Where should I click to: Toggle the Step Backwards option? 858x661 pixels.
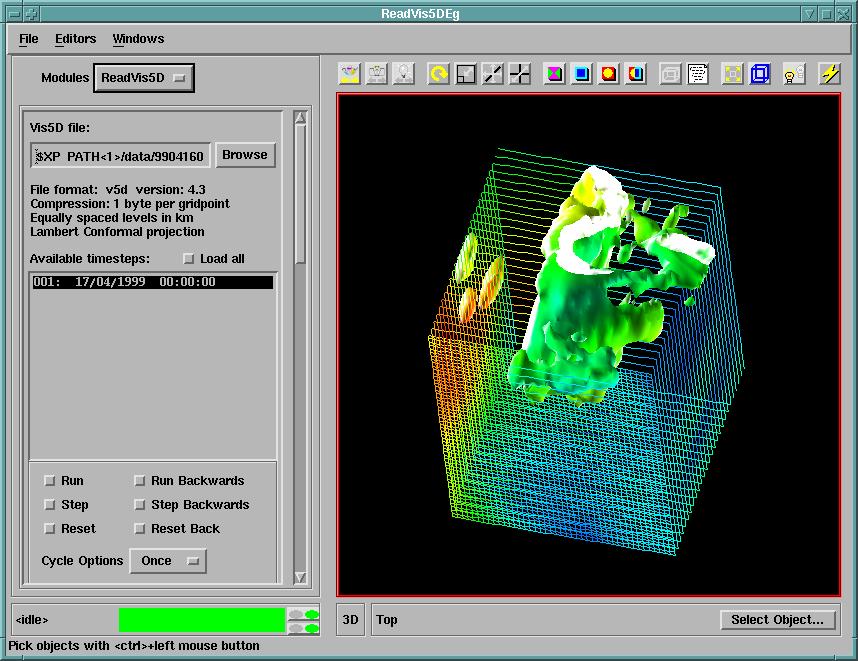tap(140, 505)
